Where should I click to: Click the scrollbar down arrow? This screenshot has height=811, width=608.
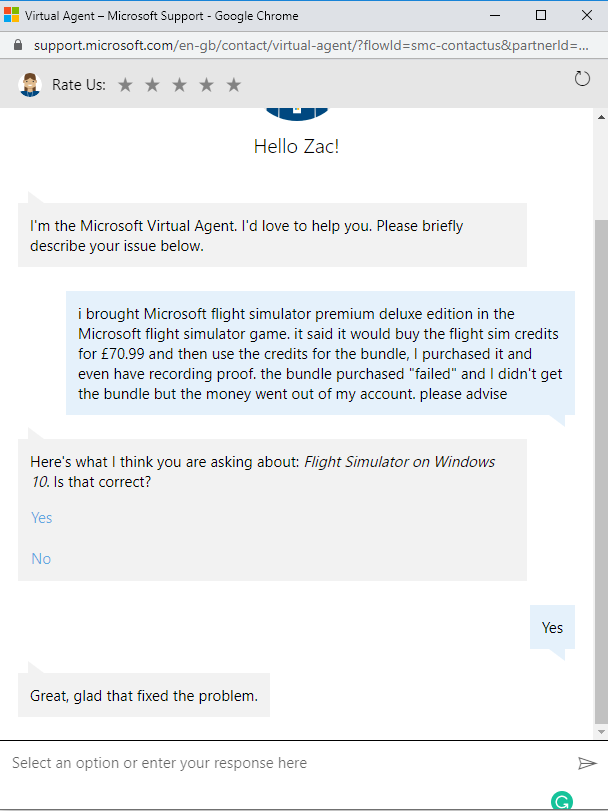pyautogui.click(x=601, y=731)
